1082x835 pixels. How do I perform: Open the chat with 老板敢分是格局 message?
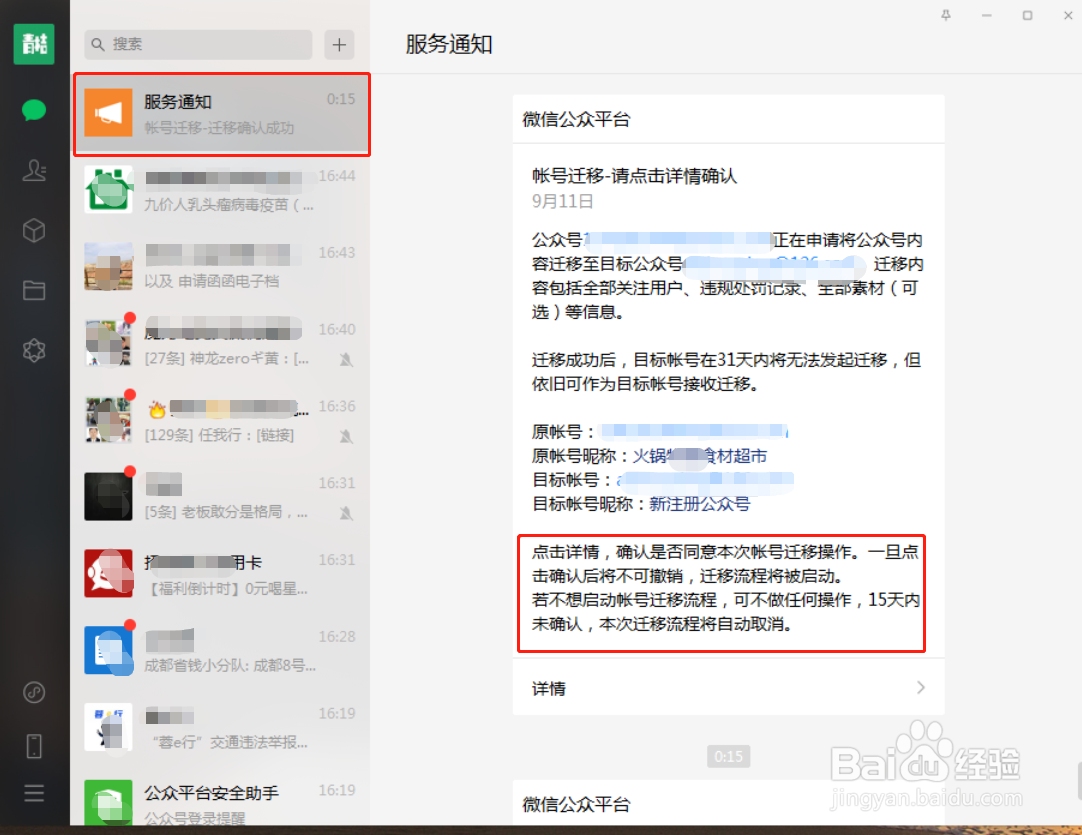tap(222, 497)
